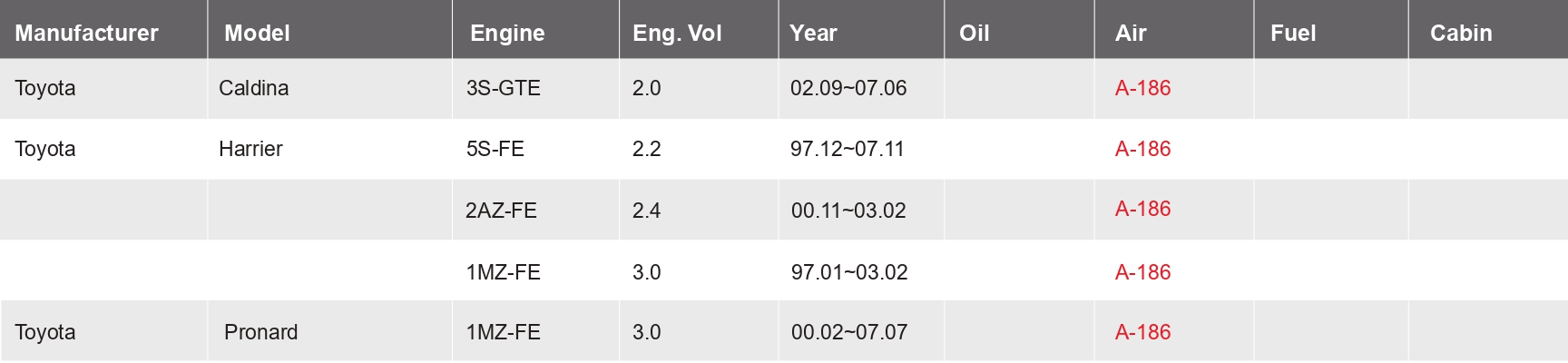Click the Manufacturer column header
Viewport: 1568px width, 363px height.
[x=86, y=34]
